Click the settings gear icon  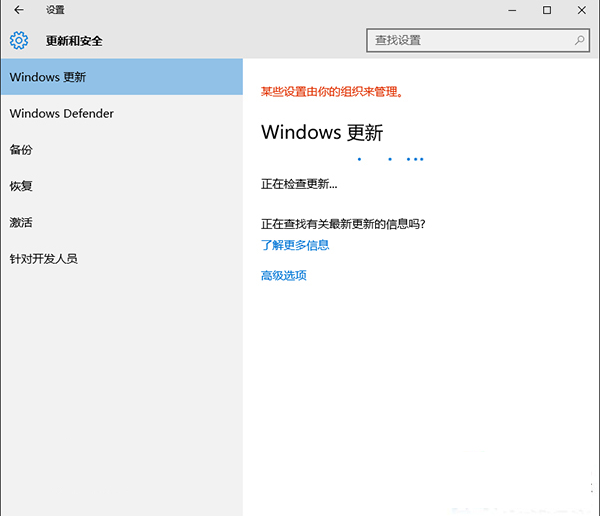(x=19, y=41)
